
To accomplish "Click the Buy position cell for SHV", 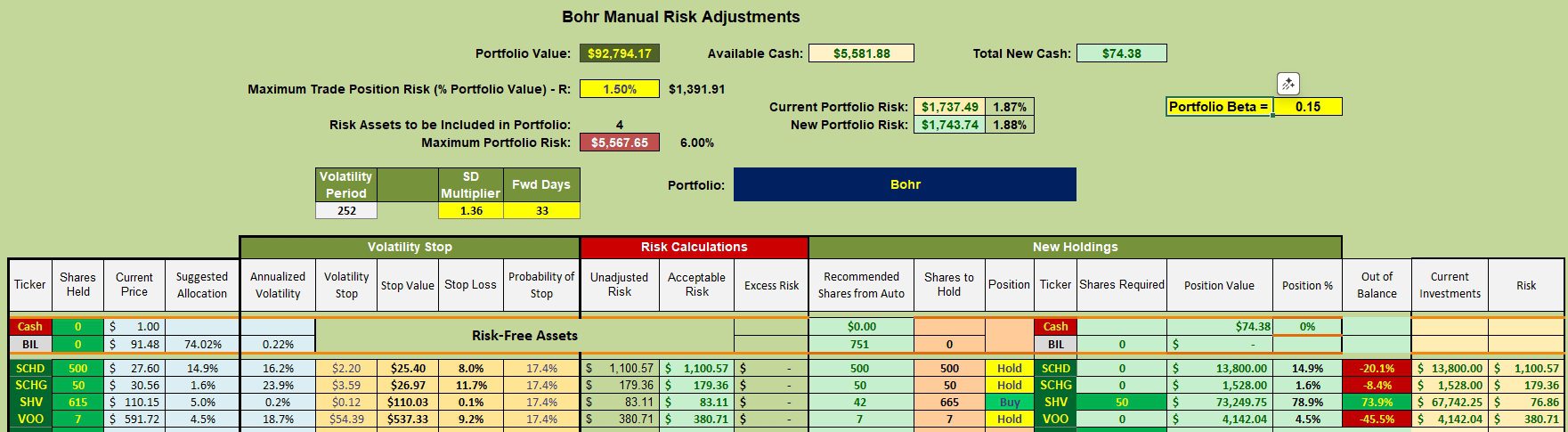I will [1009, 402].
